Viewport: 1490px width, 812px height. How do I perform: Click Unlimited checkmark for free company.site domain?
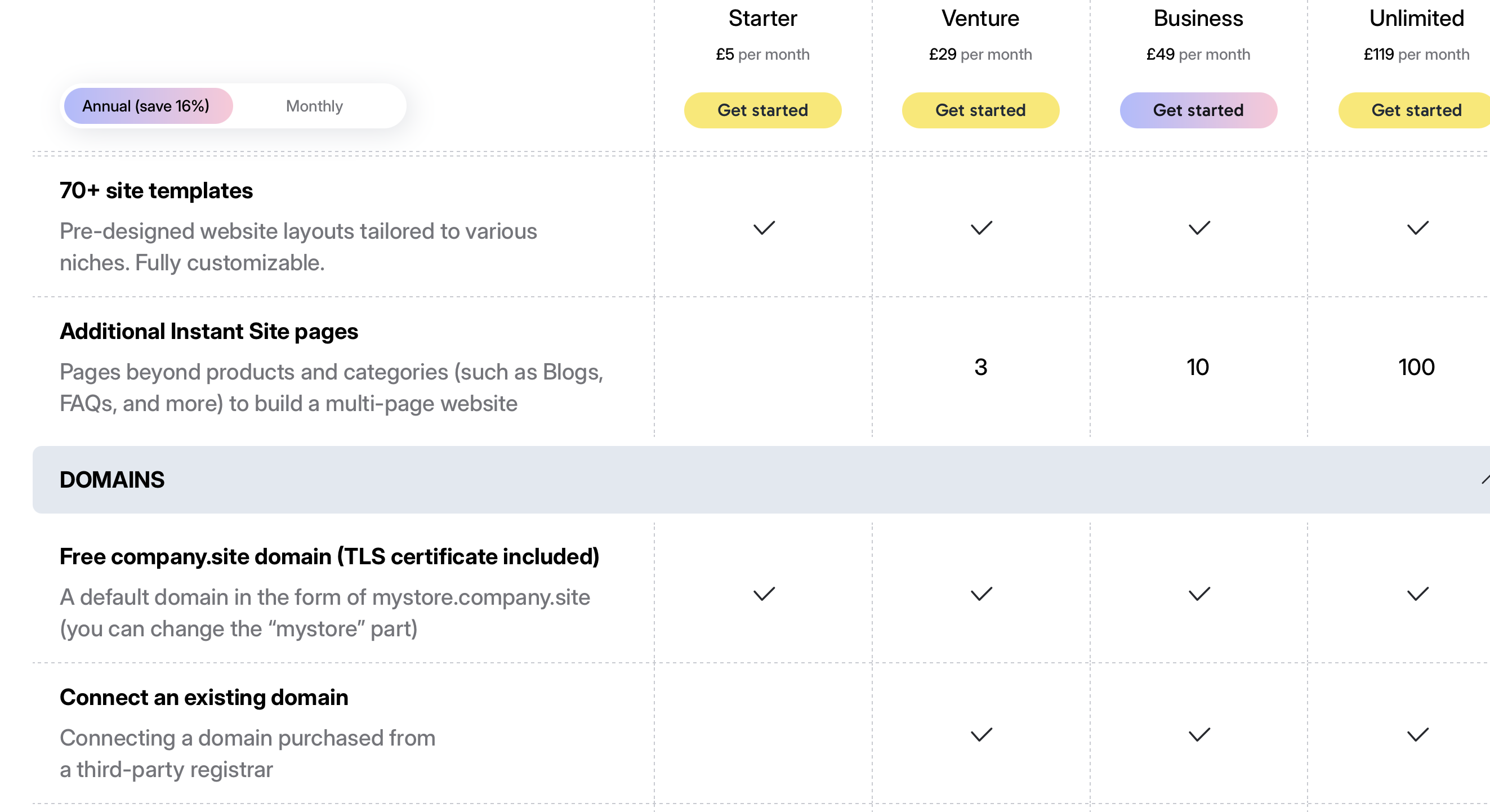pyautogui.click(x=1417, y=594)
